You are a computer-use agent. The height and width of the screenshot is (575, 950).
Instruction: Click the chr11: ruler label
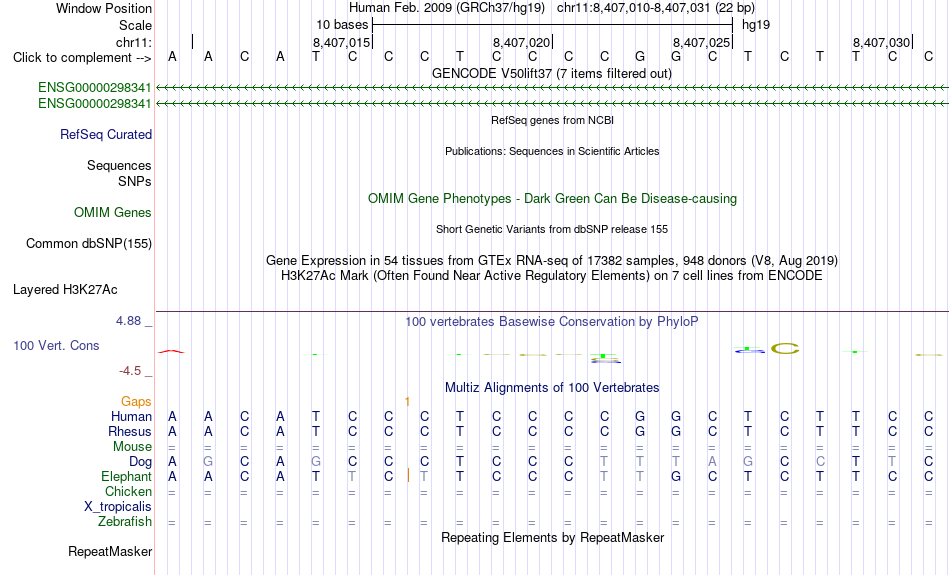[x=133, y=42]
